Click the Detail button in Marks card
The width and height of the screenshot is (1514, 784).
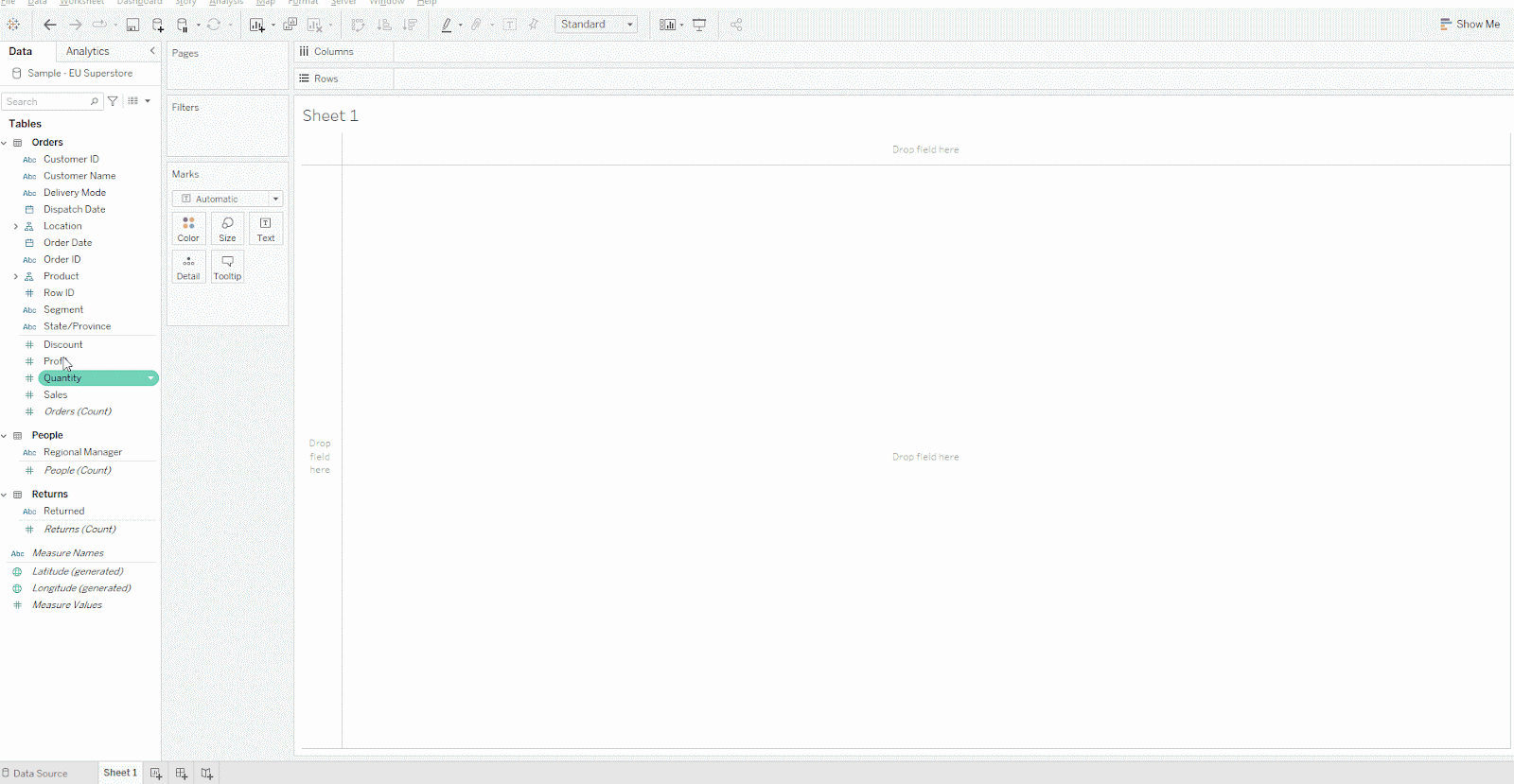coord(188,267)
